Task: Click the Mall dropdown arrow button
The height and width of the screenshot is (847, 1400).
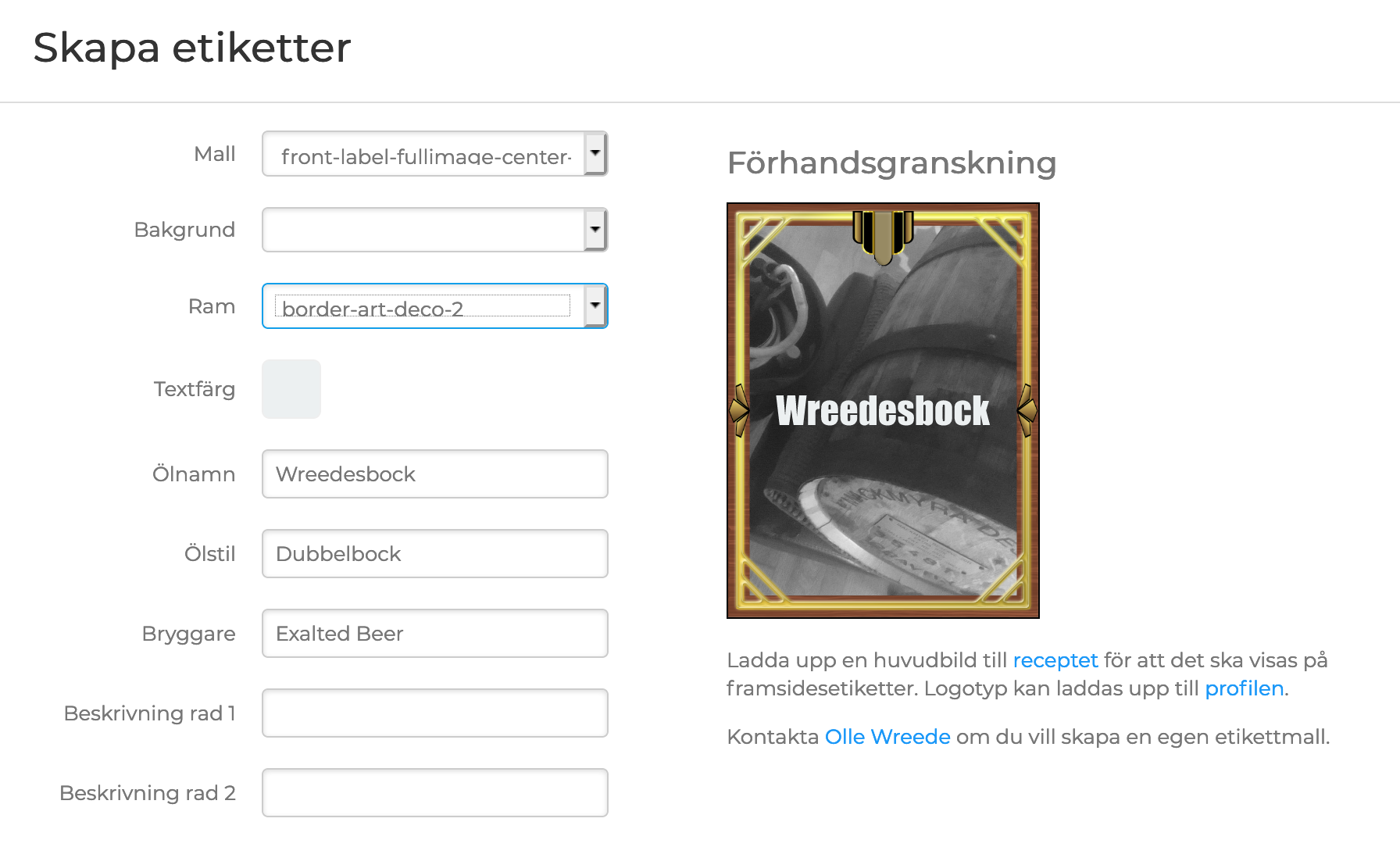Action: (x=595, y=154)
